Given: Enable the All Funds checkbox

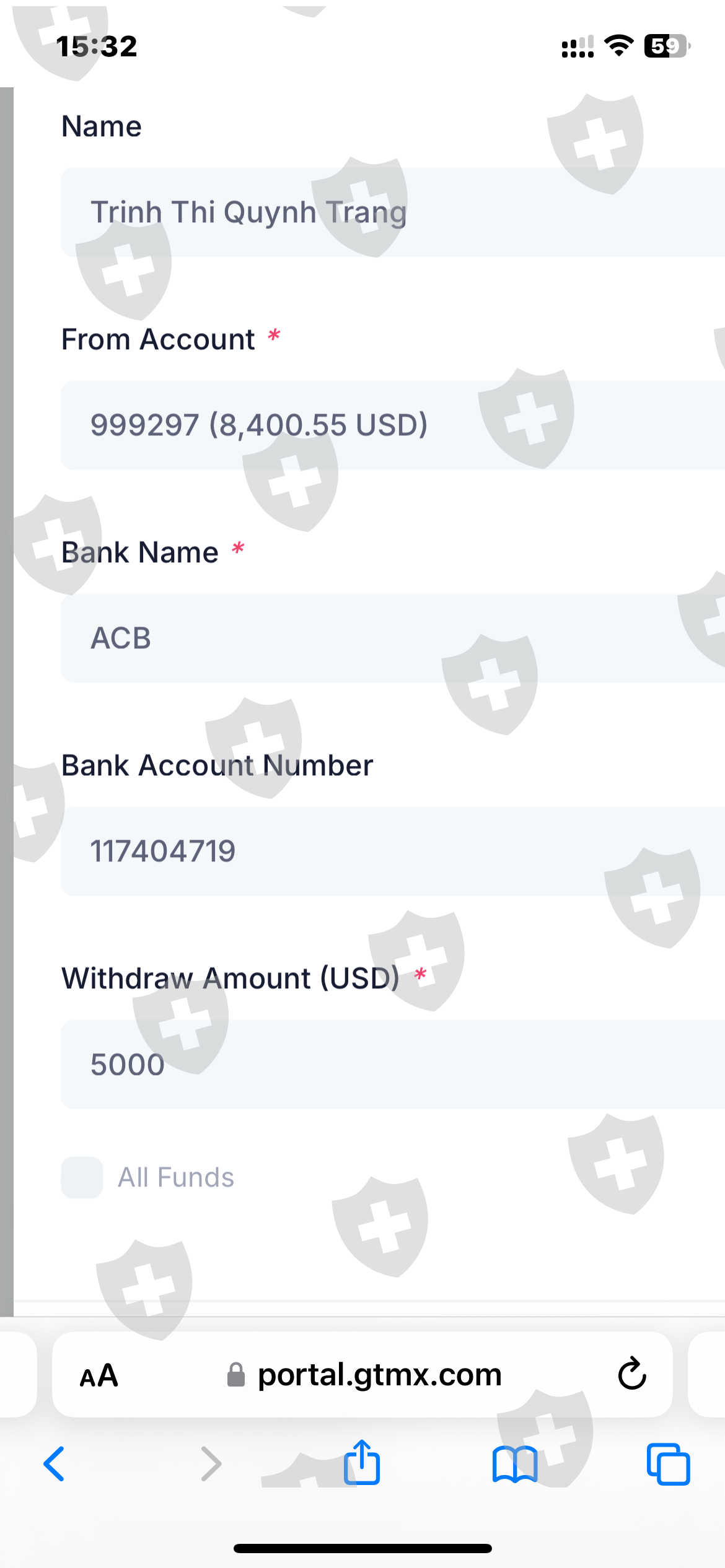Looking at the screenshot, I should click(82, 1177).
